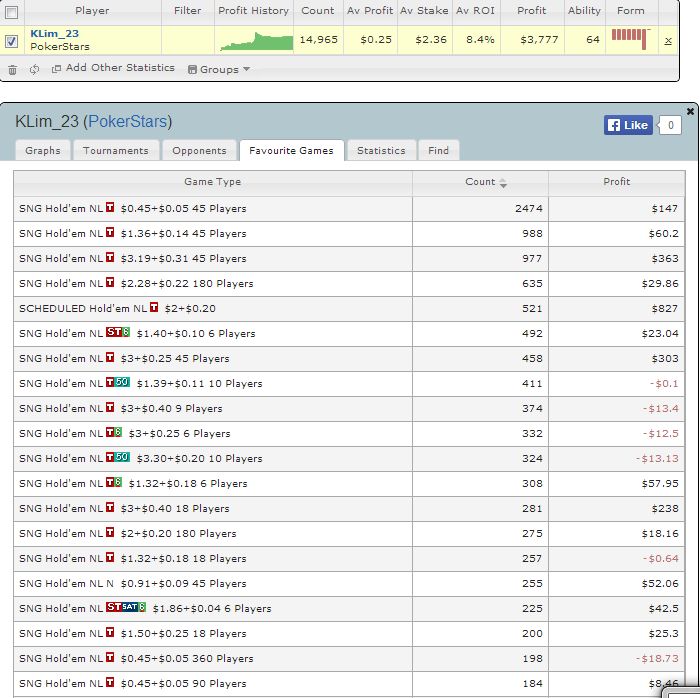The height and width of the screenshot is (698, 700).
Task: Click the count value 2474
Action: tap(529, 208)
